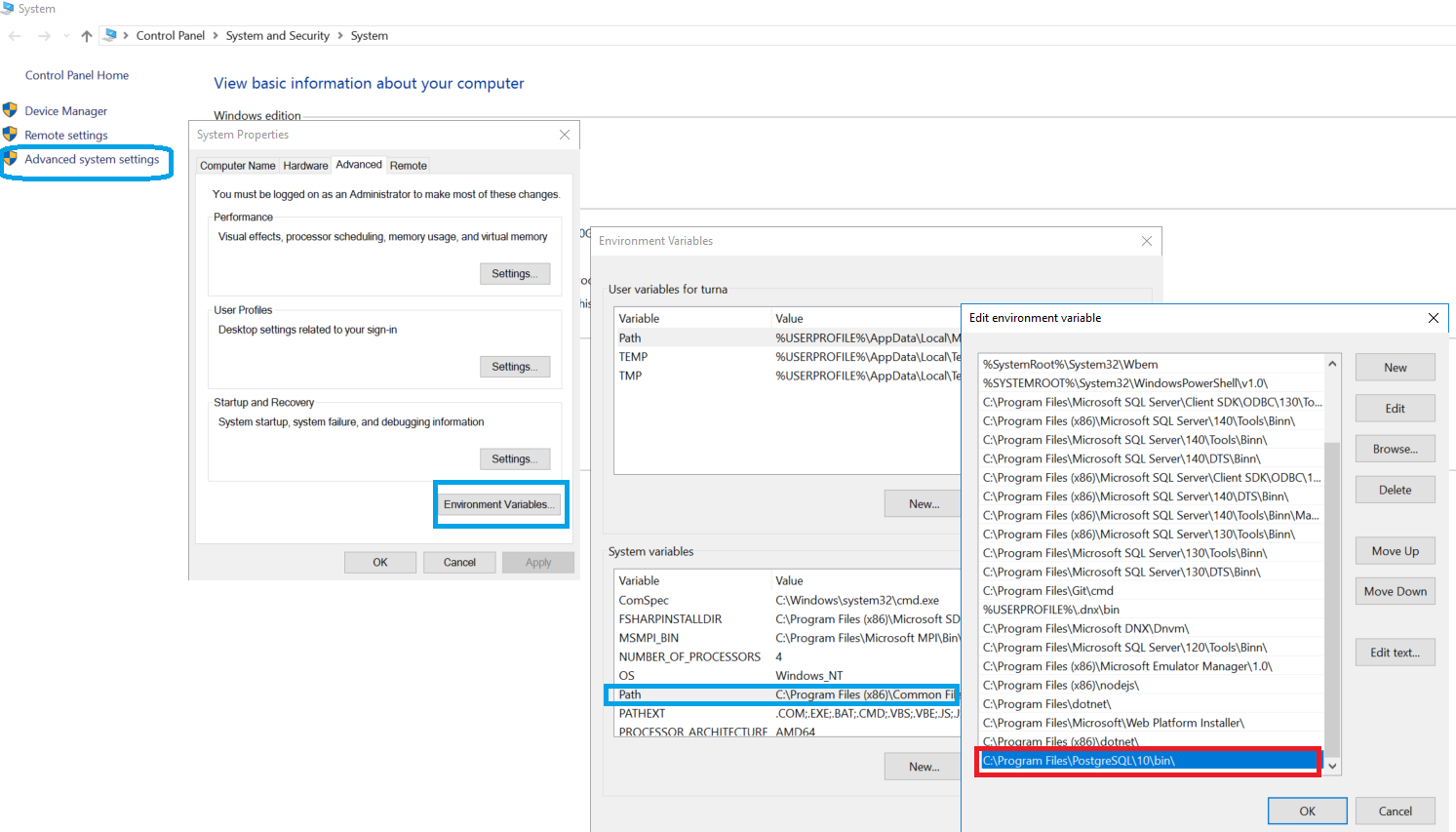The height and width of the screenshot is (832, 1456).
Task: Click New under system variables
Action: tap(924, 767)
